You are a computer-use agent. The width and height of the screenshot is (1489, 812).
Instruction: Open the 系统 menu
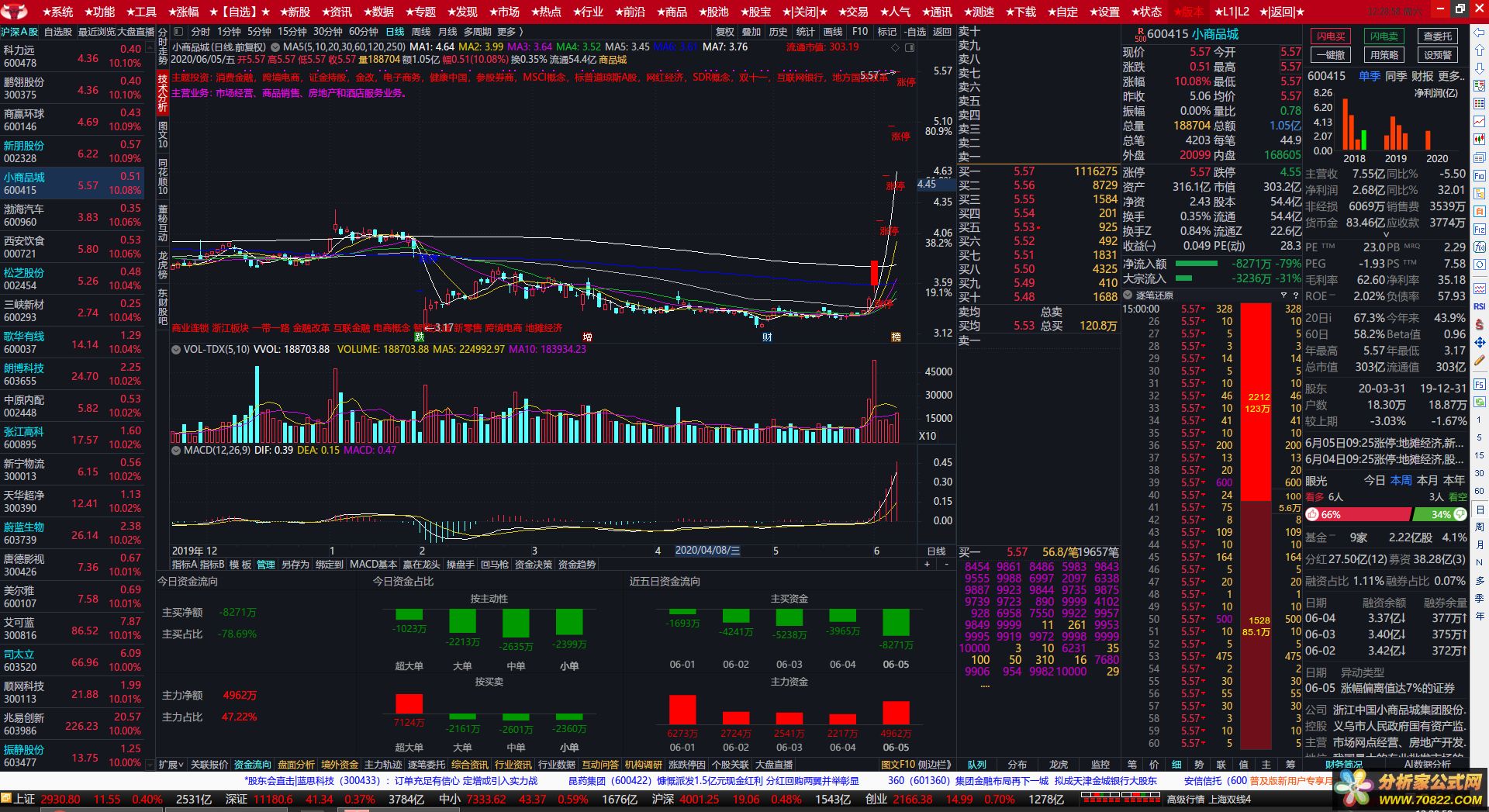57,12
